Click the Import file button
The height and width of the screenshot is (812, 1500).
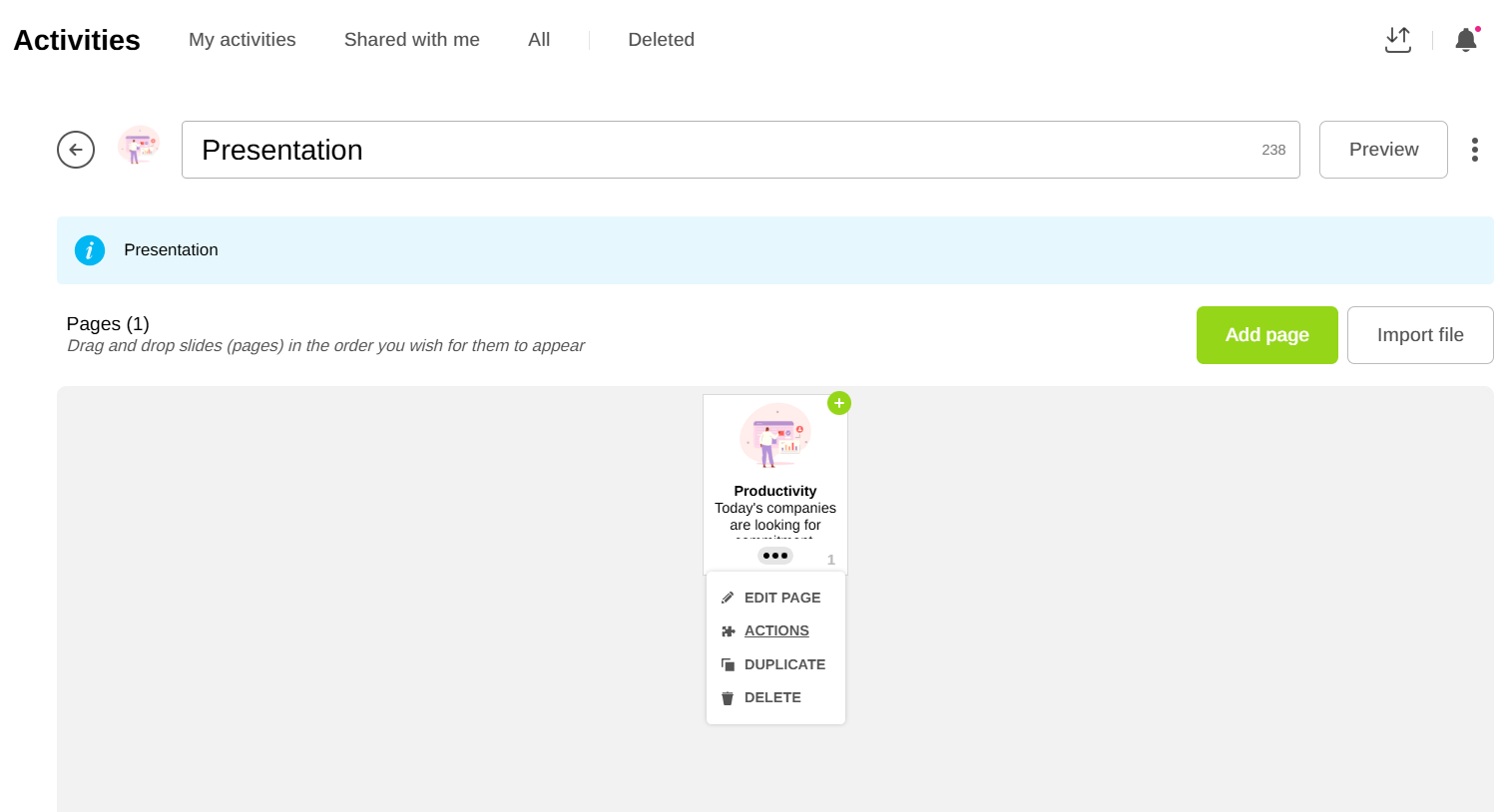tap(1419, 335)
